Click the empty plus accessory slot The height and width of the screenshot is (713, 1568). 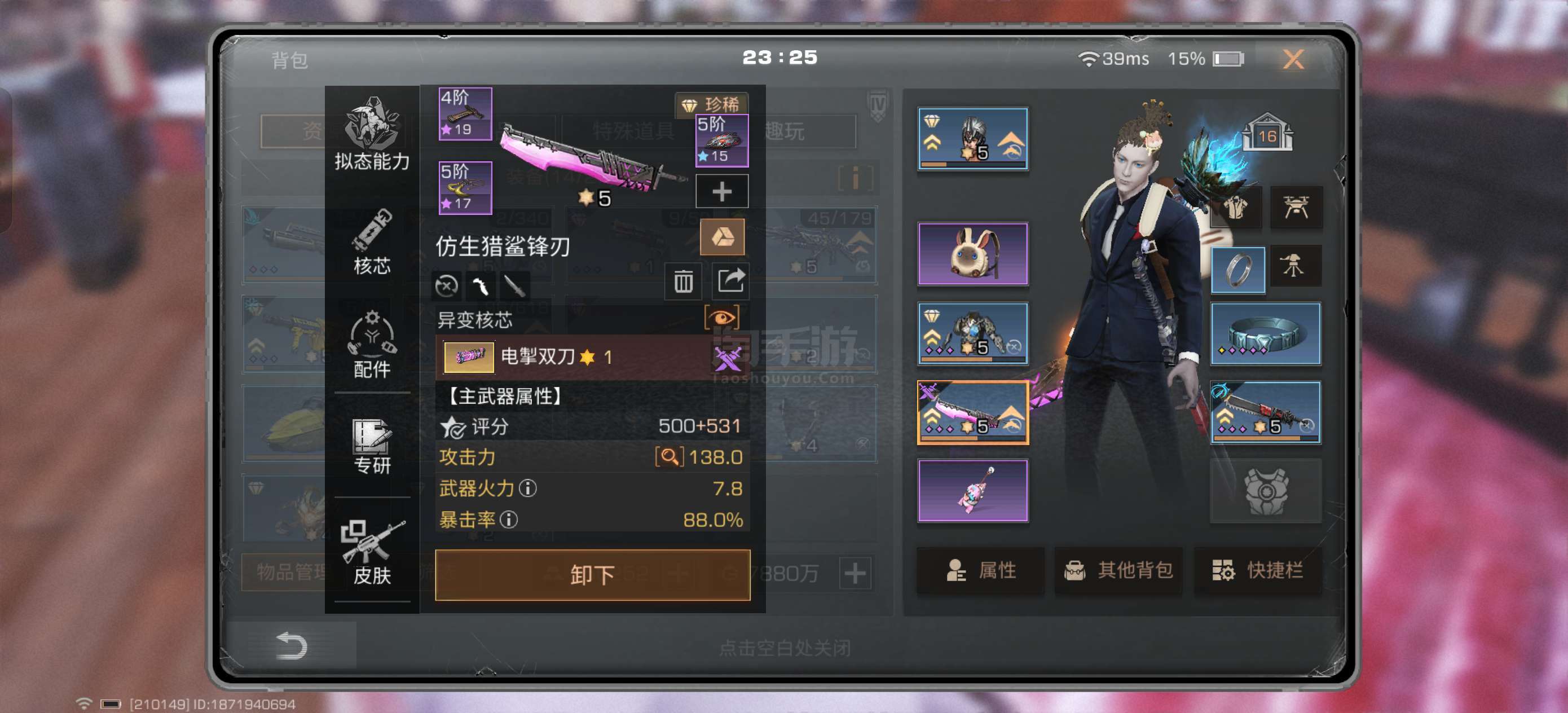[x=722, y=192]
